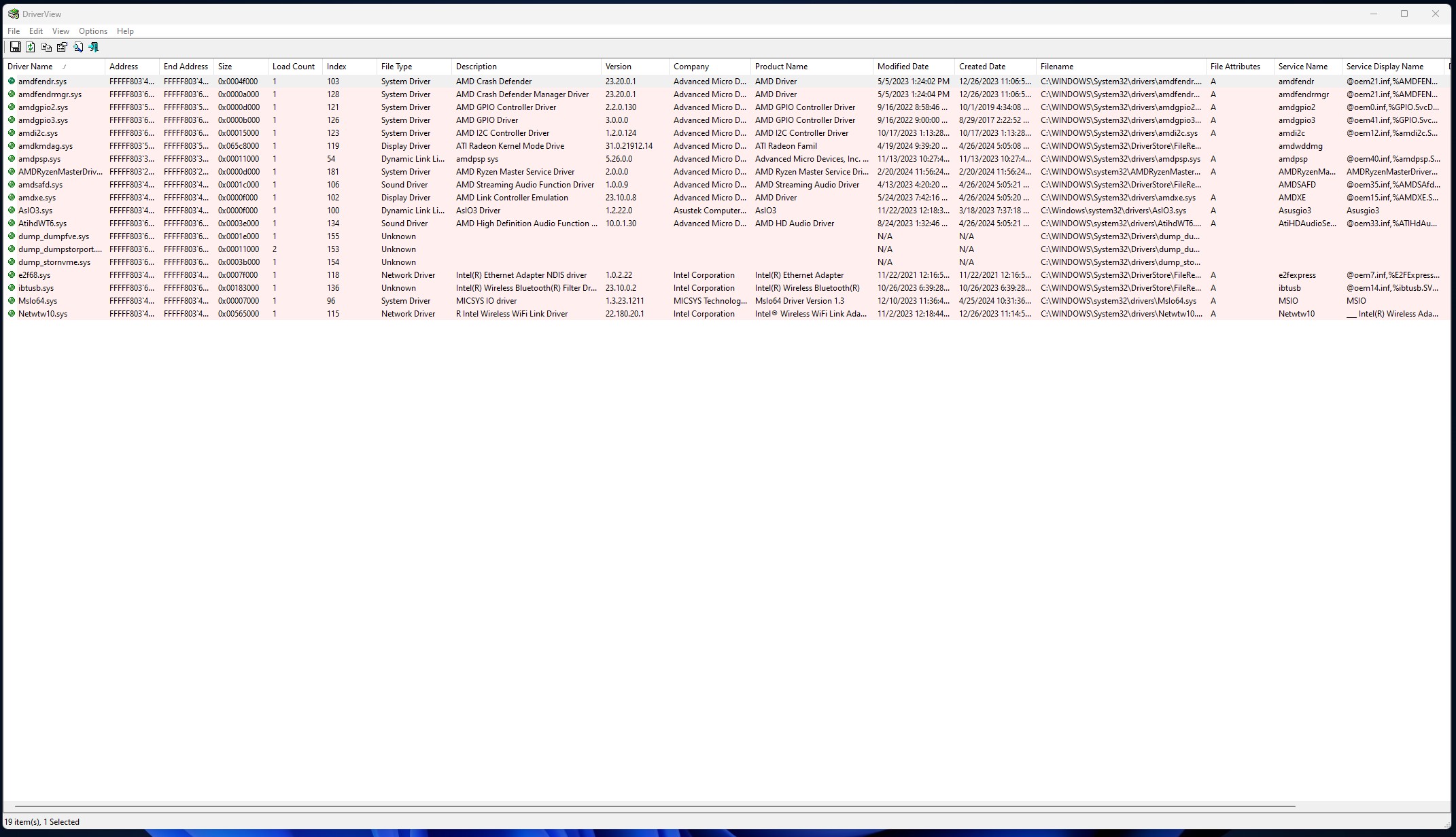Viewport: 1456px width, 837px height.
Task: Open the Help menu
Action: coord(125,31)
